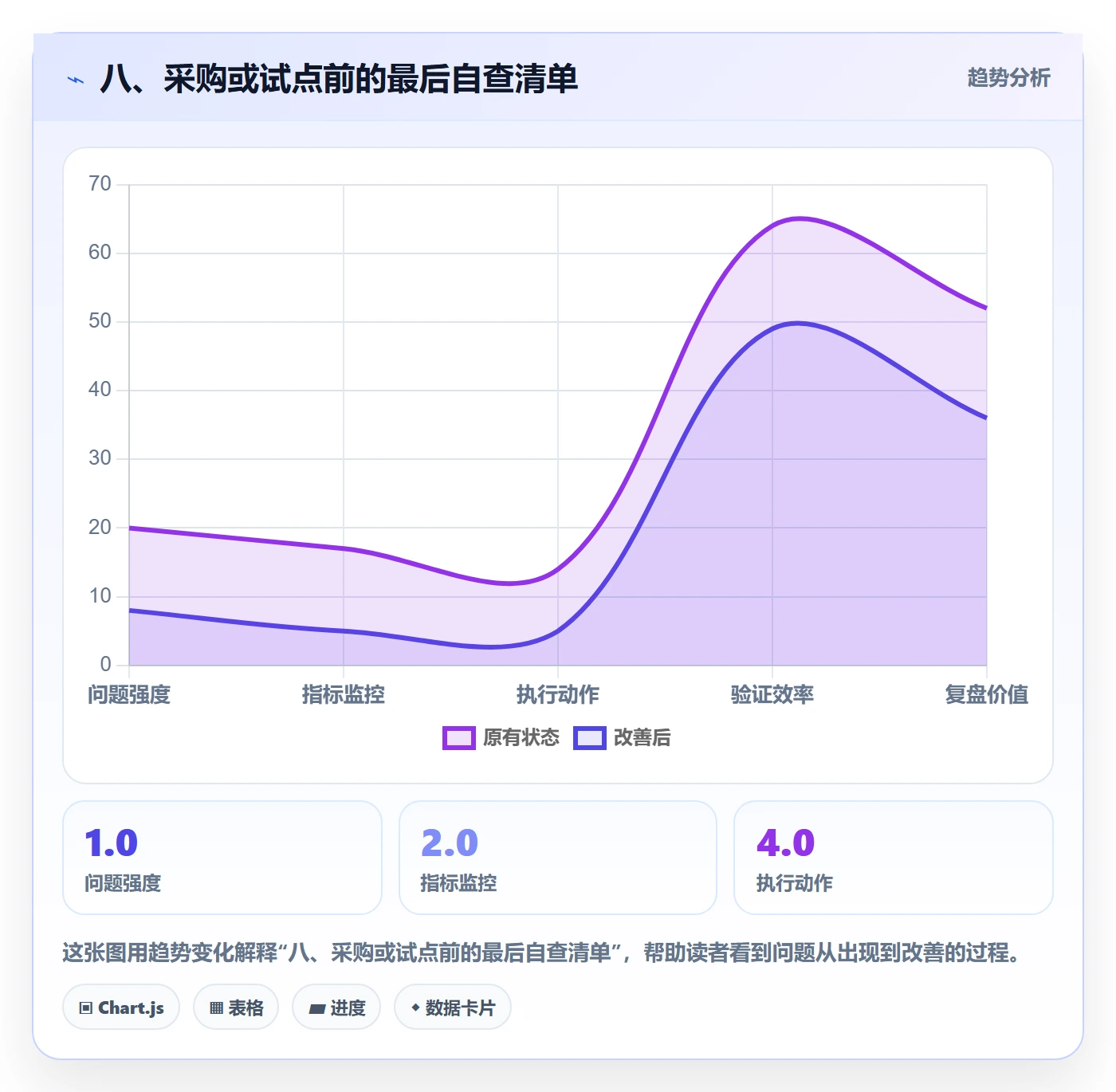Click the 0 y-axis value
Image resolution: width=1116 pixels, height=1092 pixels.
tap(105, 665)
